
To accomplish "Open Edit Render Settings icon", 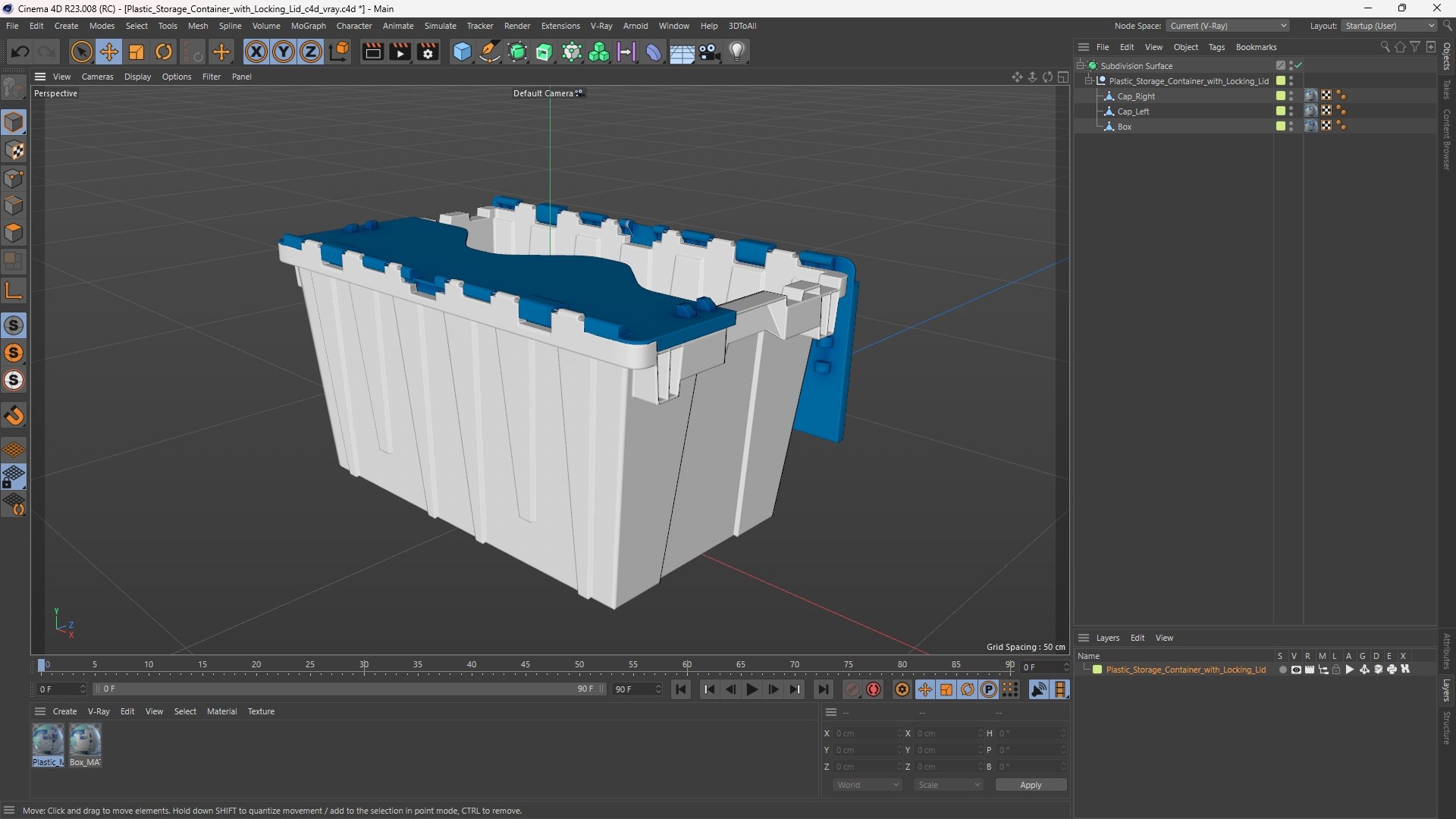I will click(428, 52).
